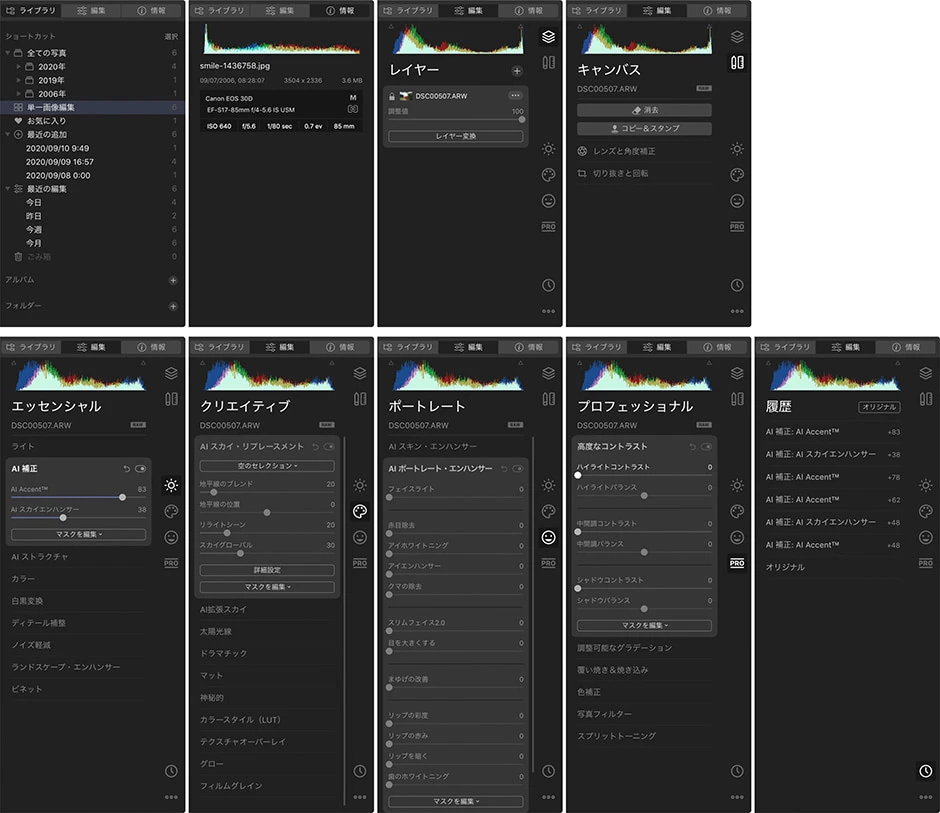940x813 pixels.
Task: Expand the 2020年 folder arrow
Action: pos(19,67)
